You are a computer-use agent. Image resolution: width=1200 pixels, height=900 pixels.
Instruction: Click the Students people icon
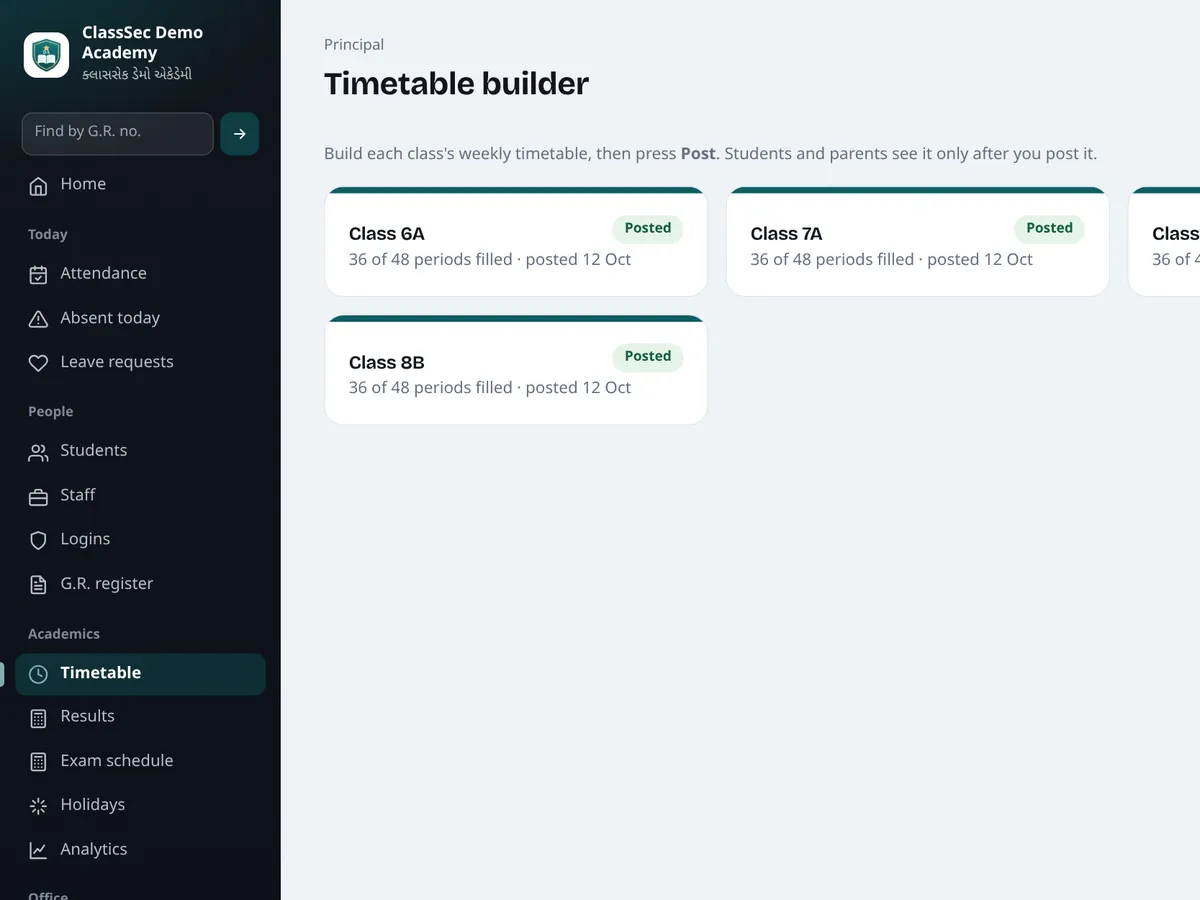38,452
